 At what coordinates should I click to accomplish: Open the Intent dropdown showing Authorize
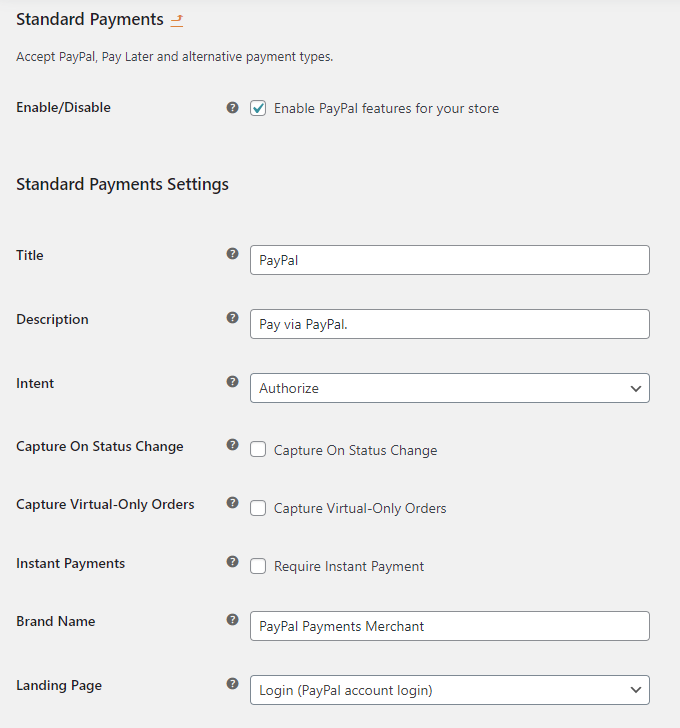coord(449,388)
